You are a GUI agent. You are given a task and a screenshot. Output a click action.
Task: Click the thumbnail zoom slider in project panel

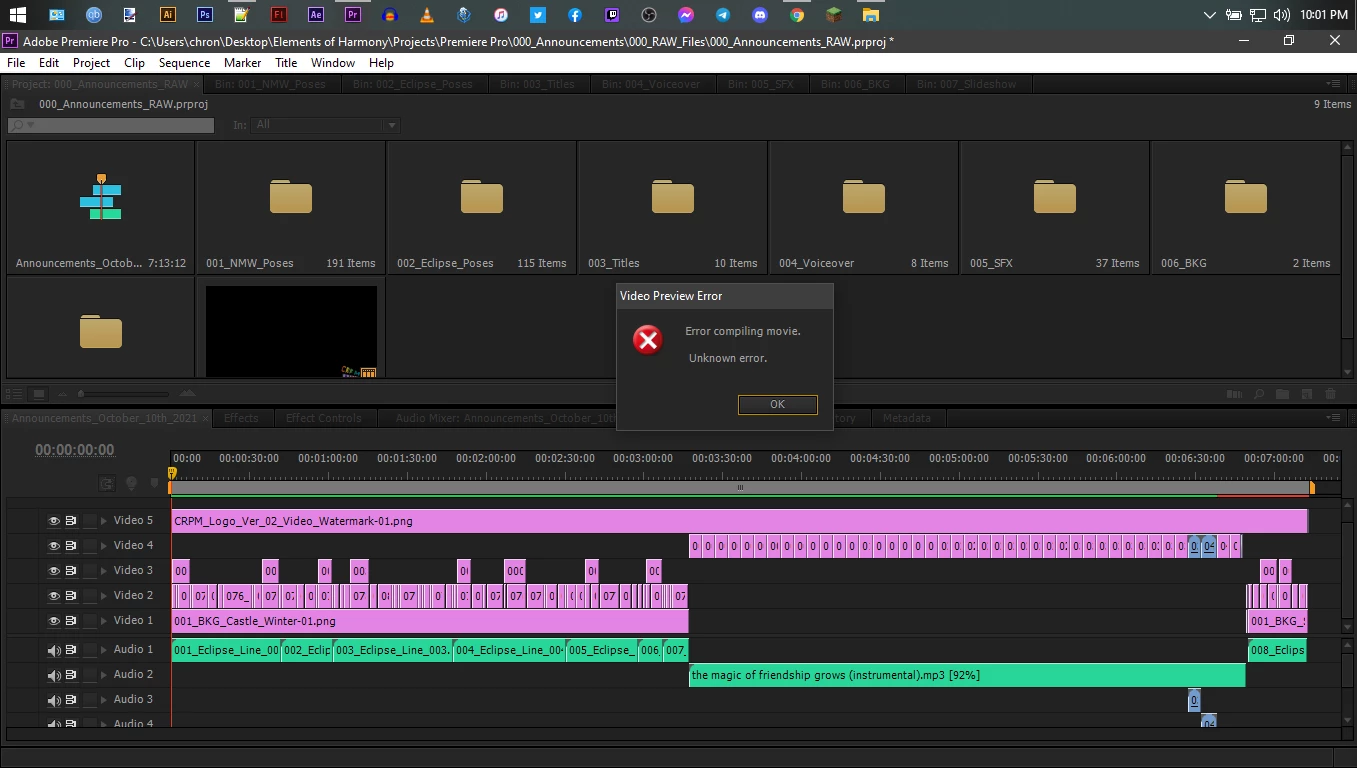pos(124,394)
